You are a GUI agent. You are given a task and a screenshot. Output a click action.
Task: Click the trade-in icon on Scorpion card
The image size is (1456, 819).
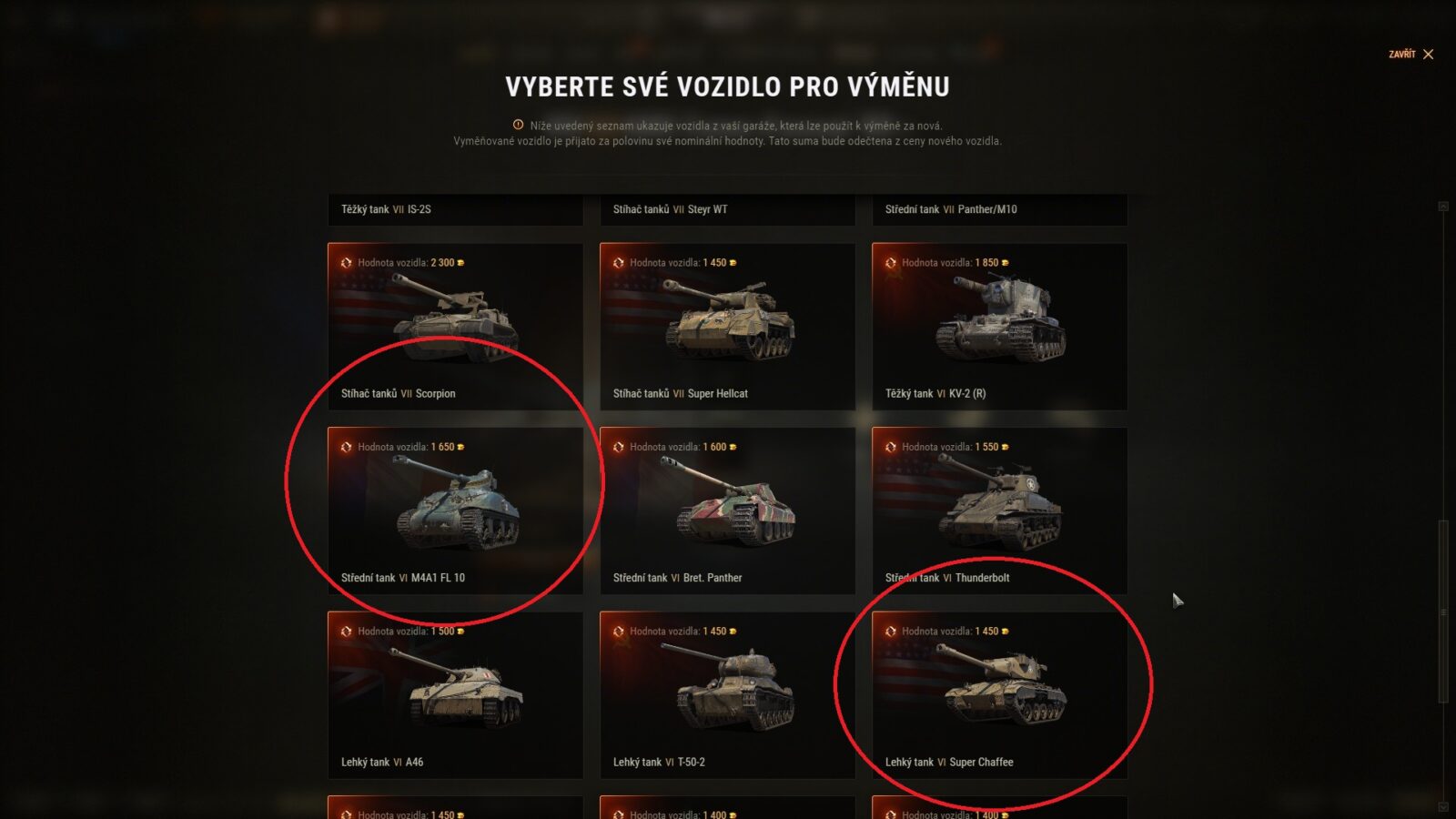(346, 263)
